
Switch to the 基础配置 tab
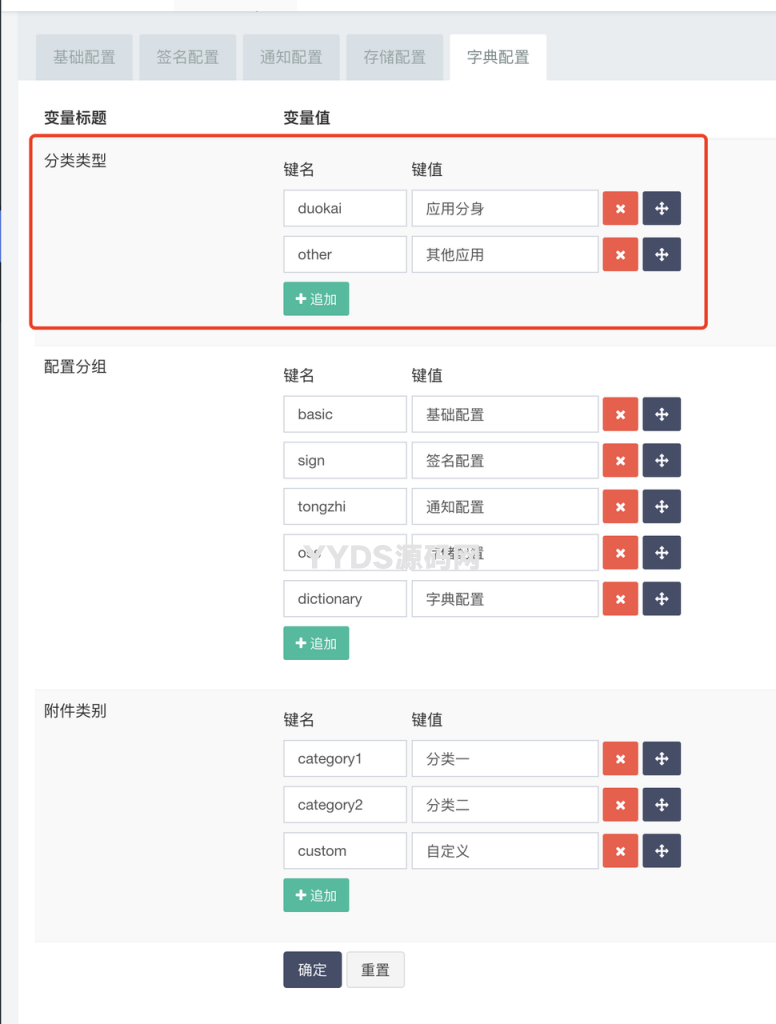click(84, 57)
